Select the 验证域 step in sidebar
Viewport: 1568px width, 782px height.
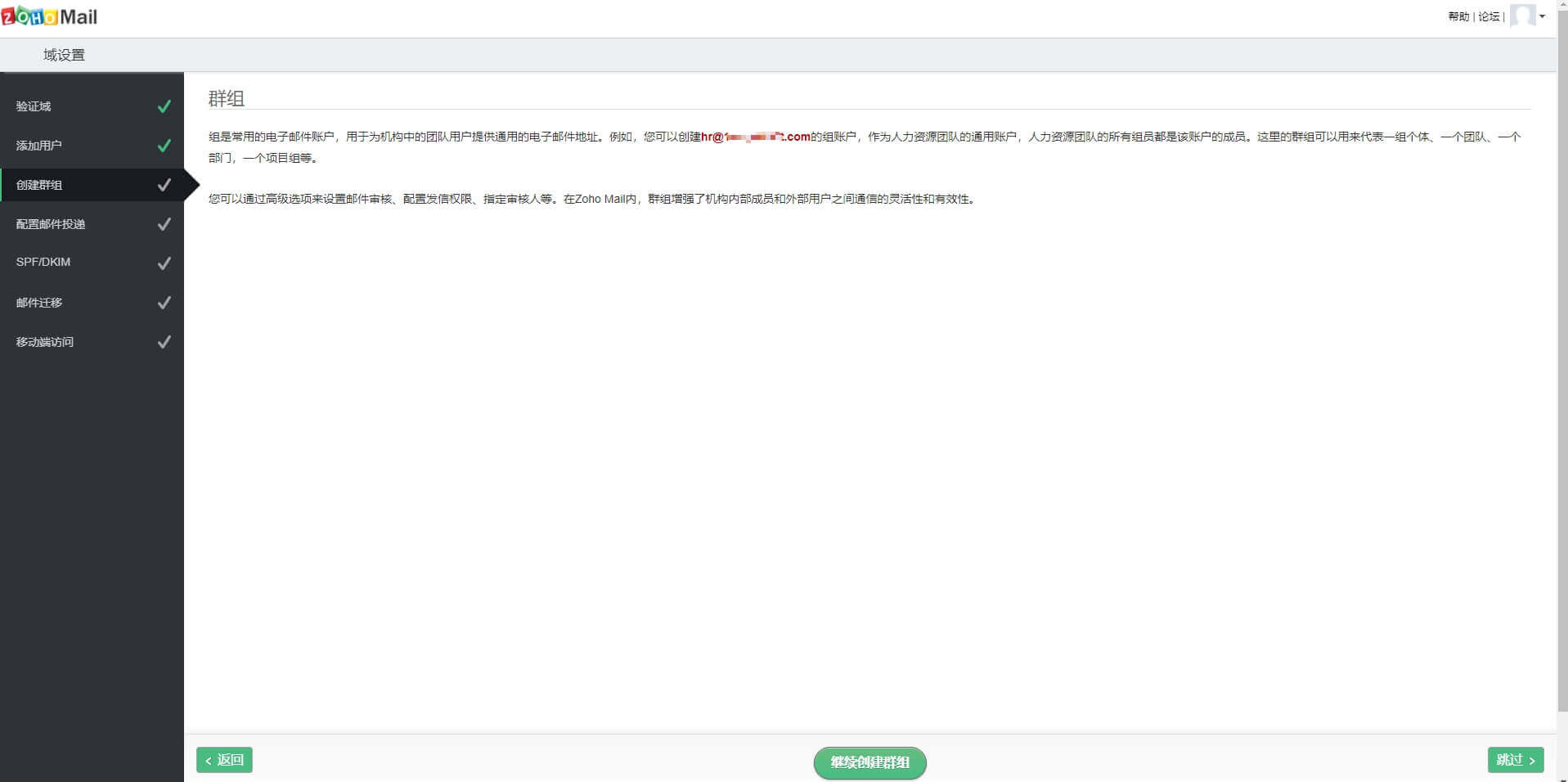coord(33,106)
